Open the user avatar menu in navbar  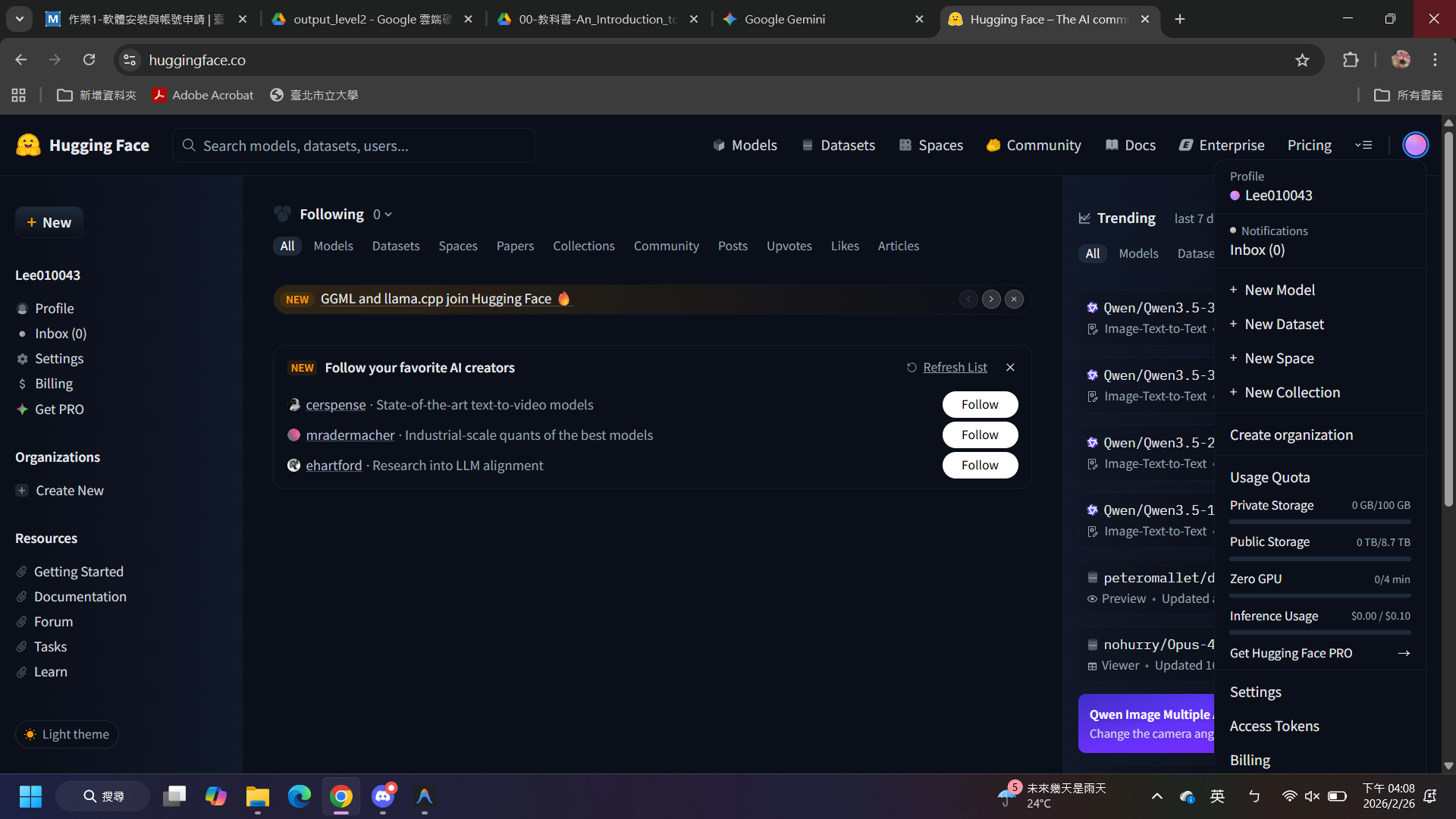click(1415, 145)
